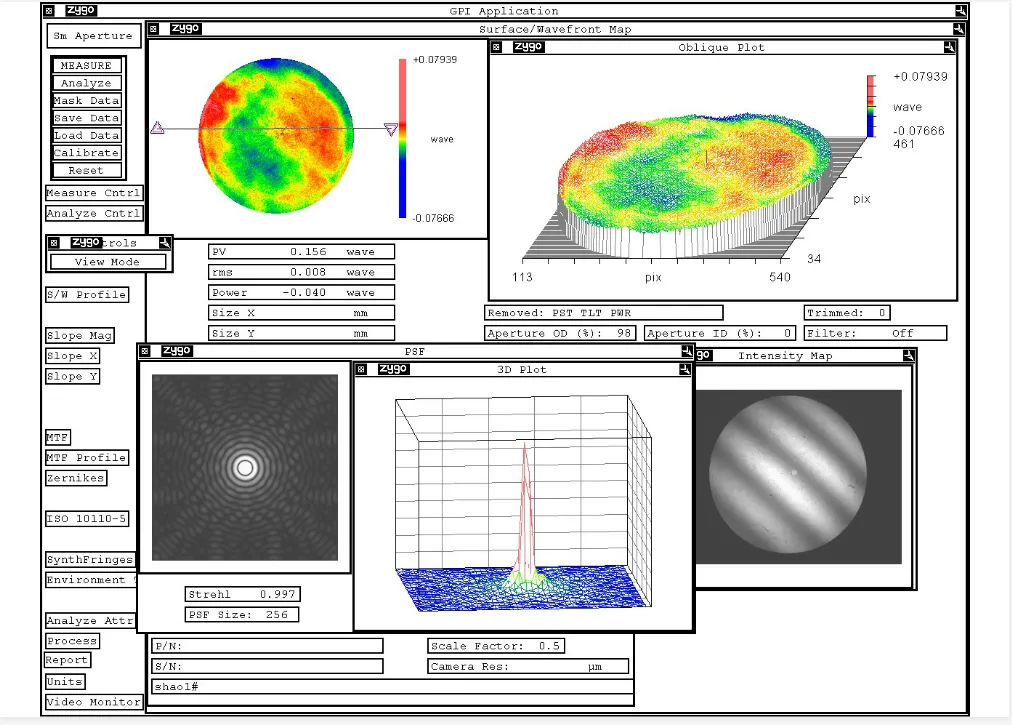Click the color scale bar of the surface map
1012x725 pixels.
click(x=403, y=138)
